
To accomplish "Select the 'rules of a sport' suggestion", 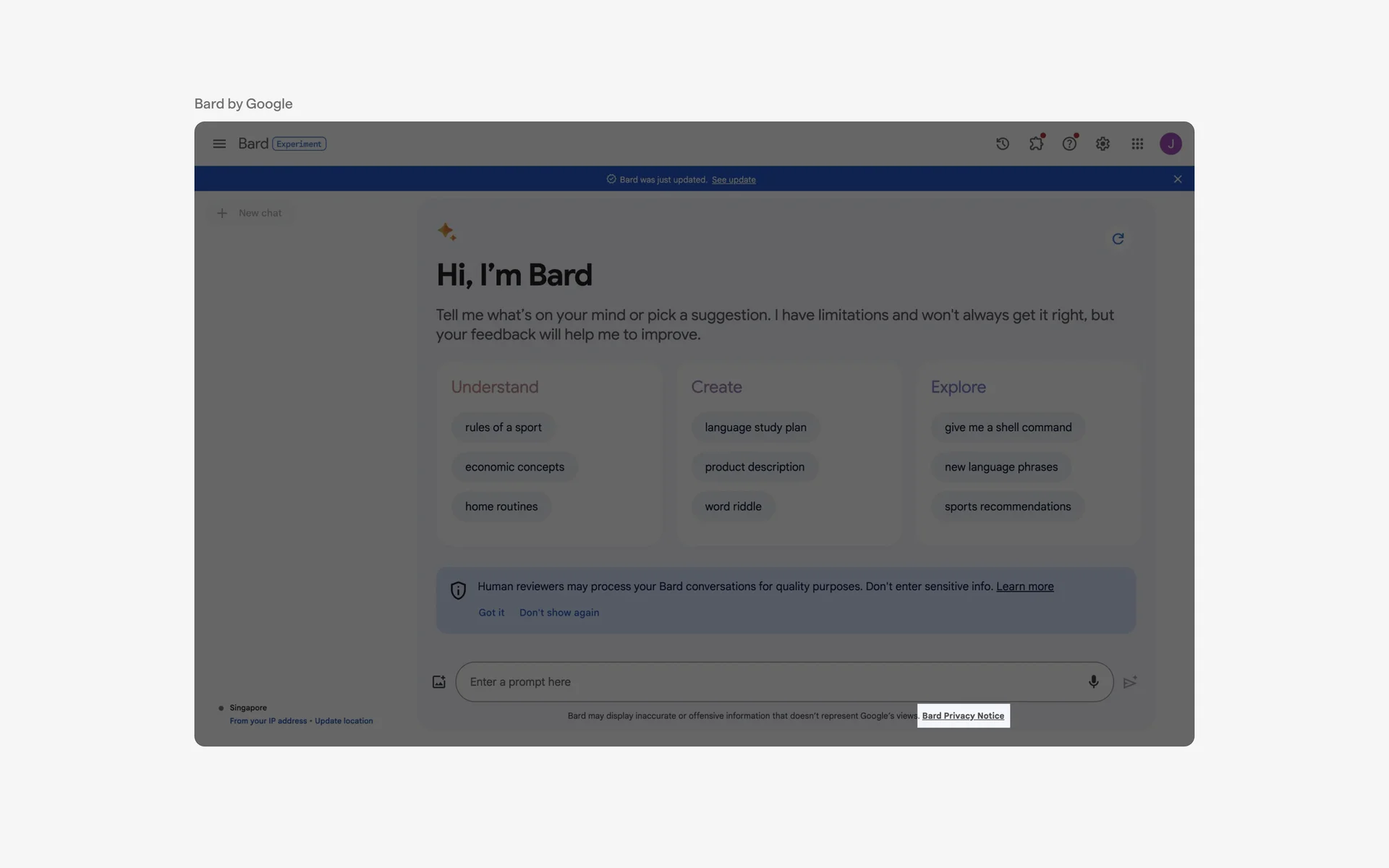I will point(502,427).
